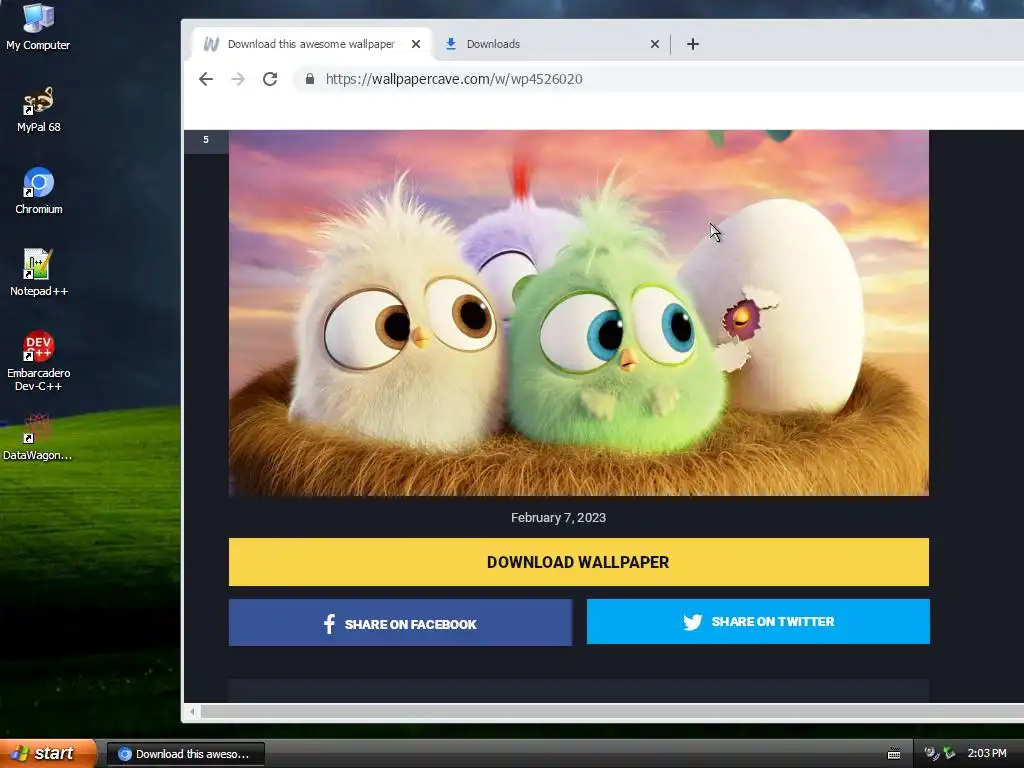Go back in browser history
The image size is (1024, 768).
(x=206, y=79)
